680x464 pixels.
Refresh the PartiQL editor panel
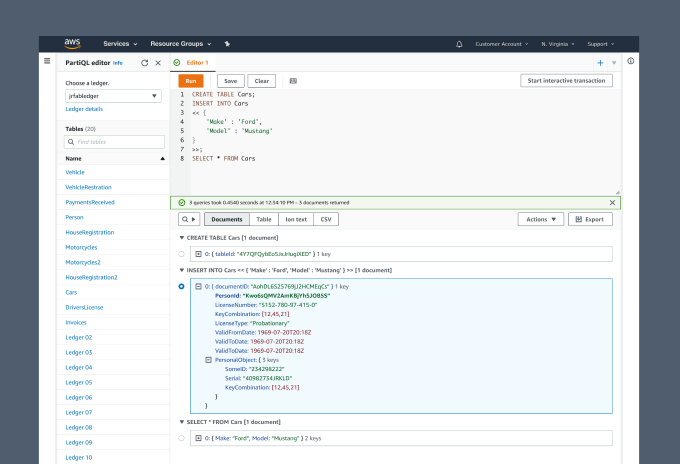(144, 63)
